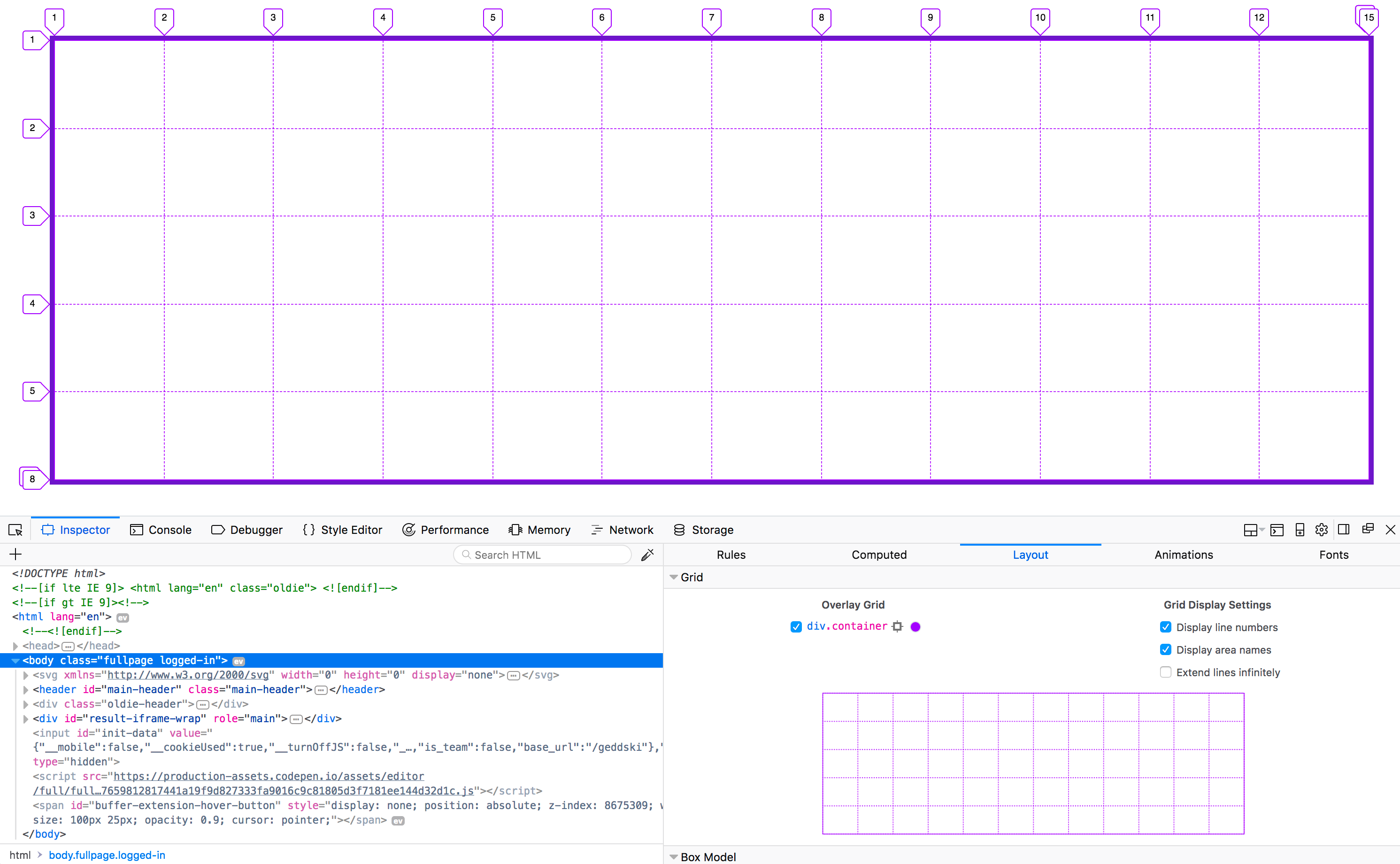This screenshot has height=864, width=1400.
Task: Click the ev badge after span element
Action: (x=398, y=821)
